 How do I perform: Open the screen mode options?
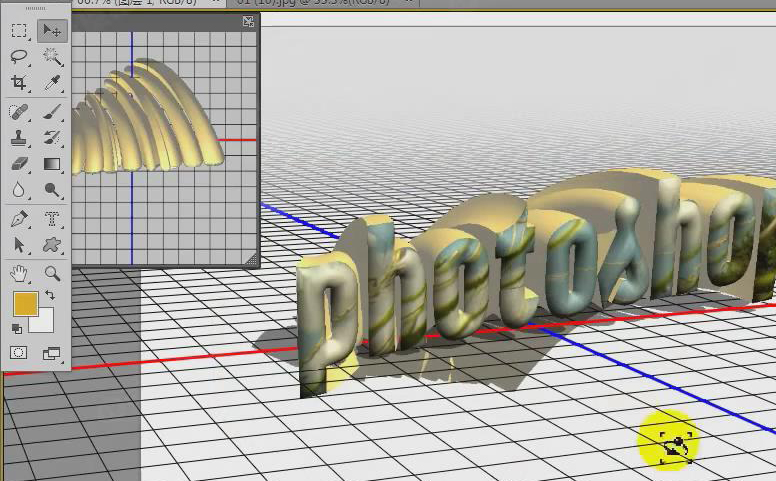pos(52,352)
